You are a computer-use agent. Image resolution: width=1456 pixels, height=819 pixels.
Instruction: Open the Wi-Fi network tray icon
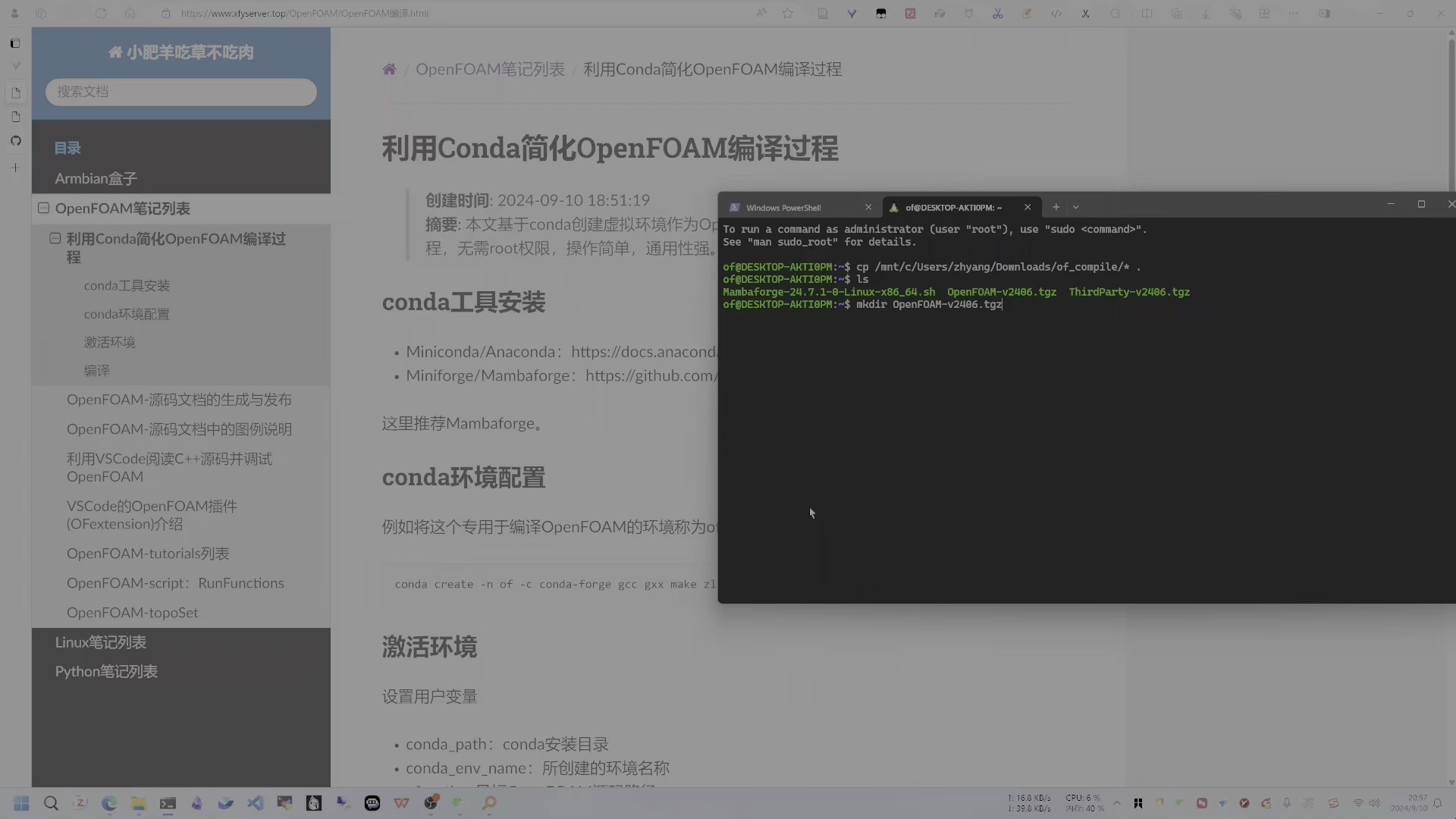[x=1358, y=803]
